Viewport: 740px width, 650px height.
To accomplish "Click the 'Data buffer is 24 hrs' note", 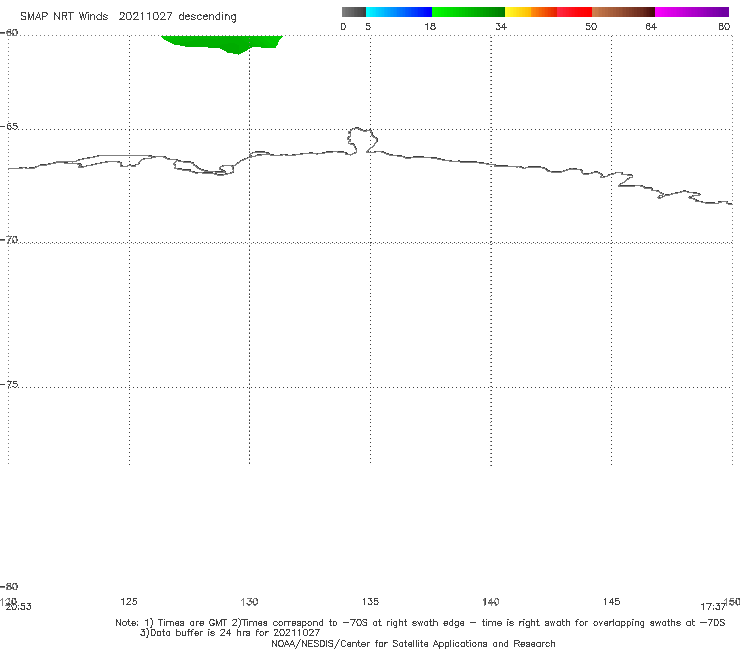I will tap(230, 633).
